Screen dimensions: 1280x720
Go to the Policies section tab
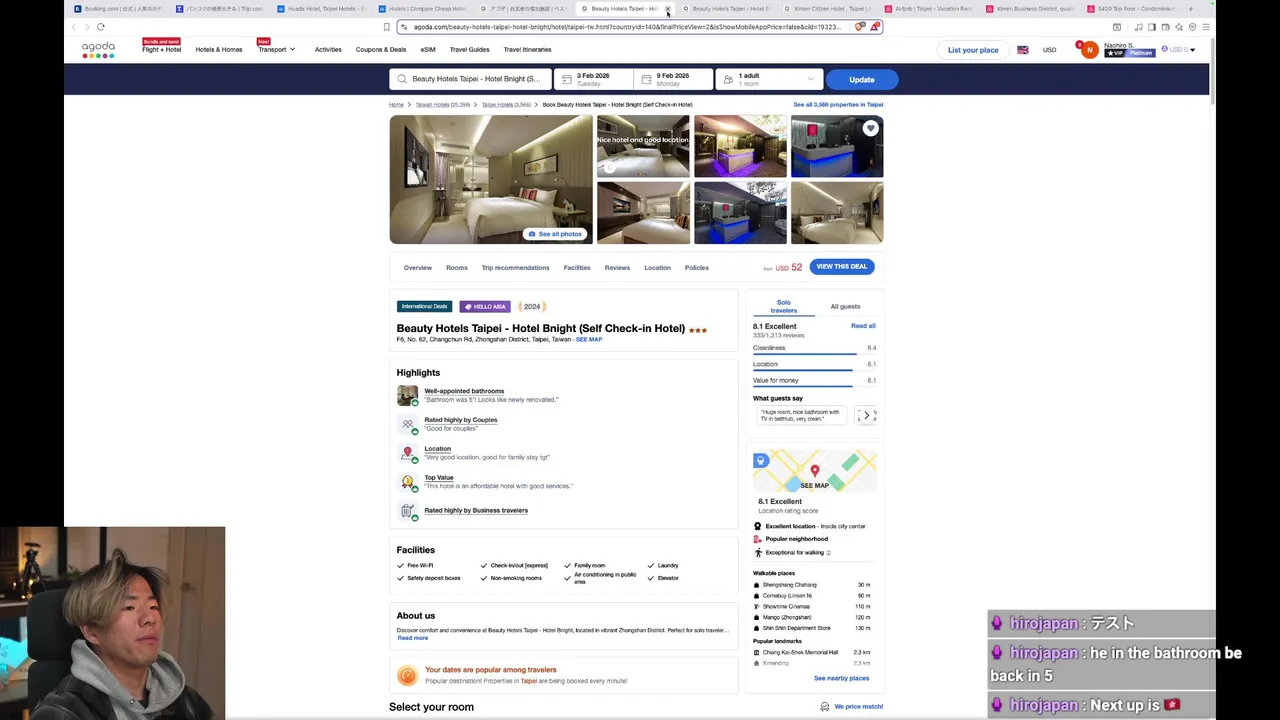(697, 268)
